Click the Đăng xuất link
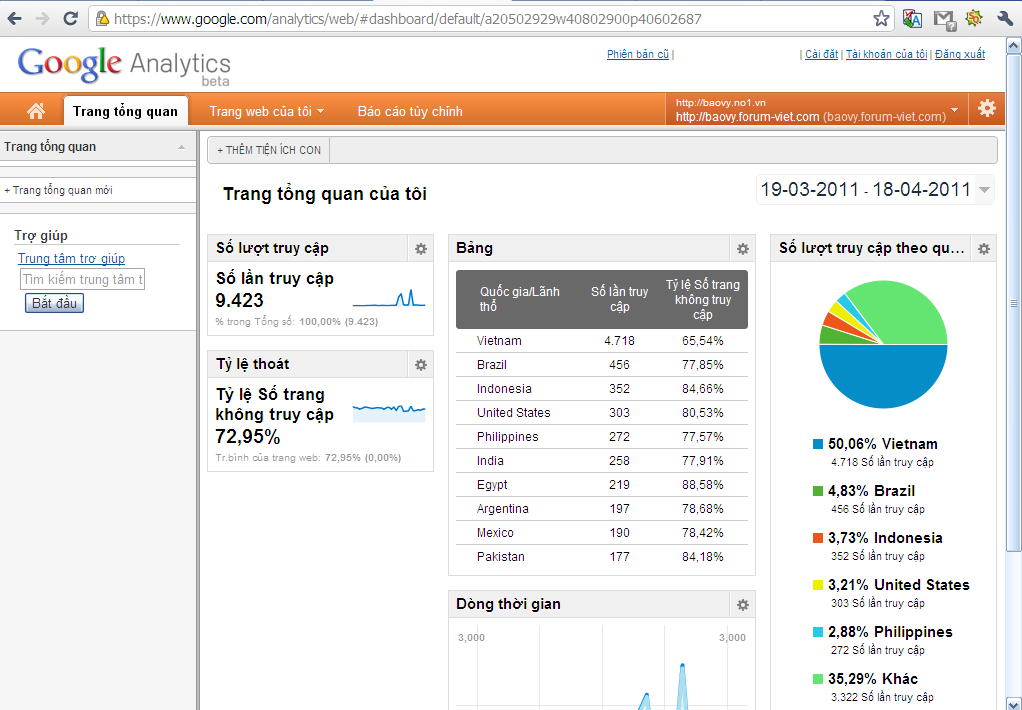Image resolution: width=1022 pixels, height=710 pixels. [x=959, y=54]
